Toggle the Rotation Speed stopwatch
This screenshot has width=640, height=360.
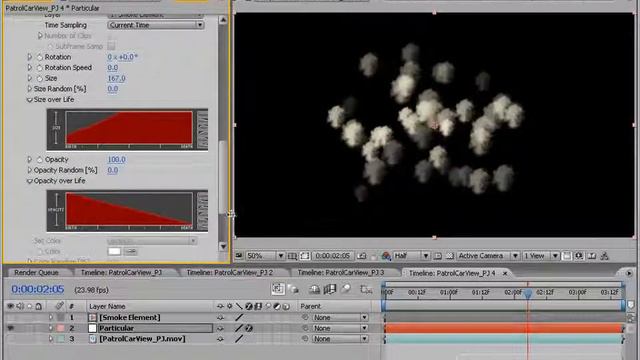pos(40,68)
